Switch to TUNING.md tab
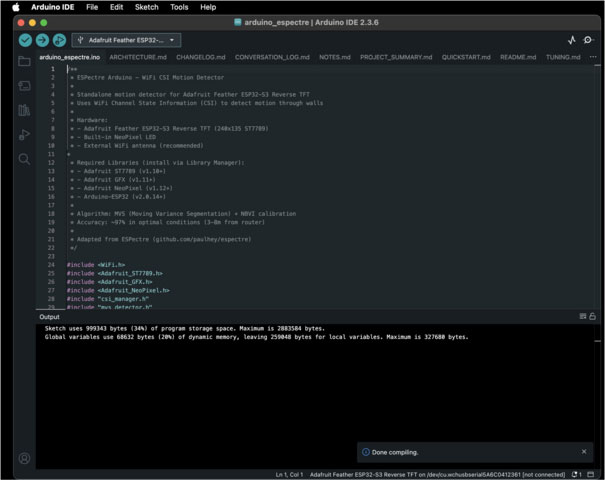Image resolution: width=605 pixels, height=480 pixels. 563,57
